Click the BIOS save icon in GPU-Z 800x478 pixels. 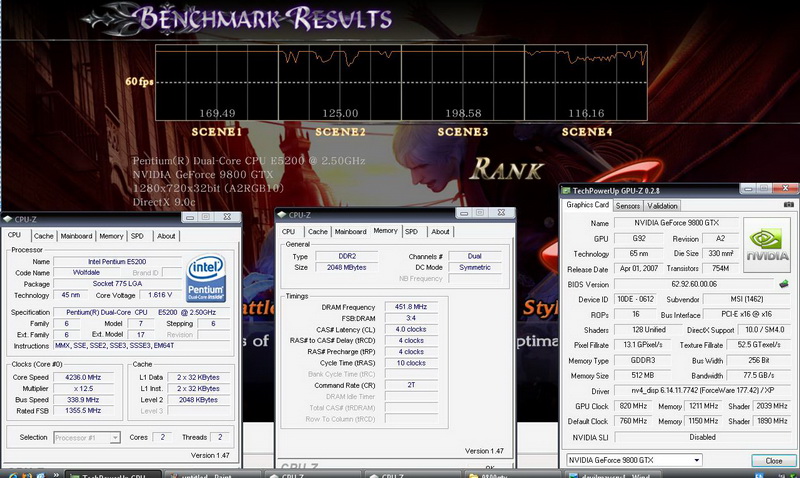pos(784,284)
